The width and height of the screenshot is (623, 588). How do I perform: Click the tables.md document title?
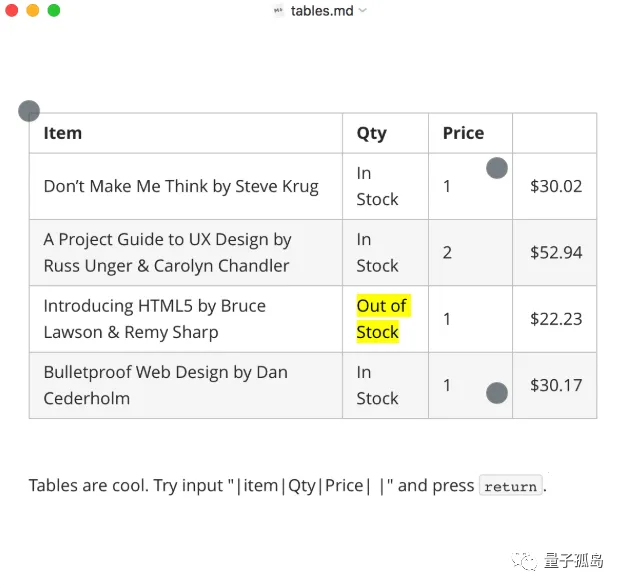coord(321,11)
